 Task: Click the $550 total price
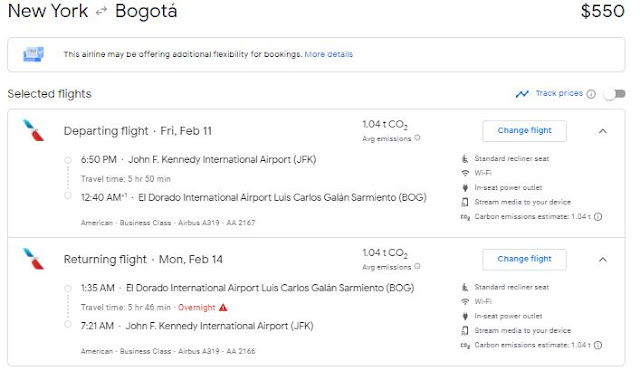tap(602, 11)
